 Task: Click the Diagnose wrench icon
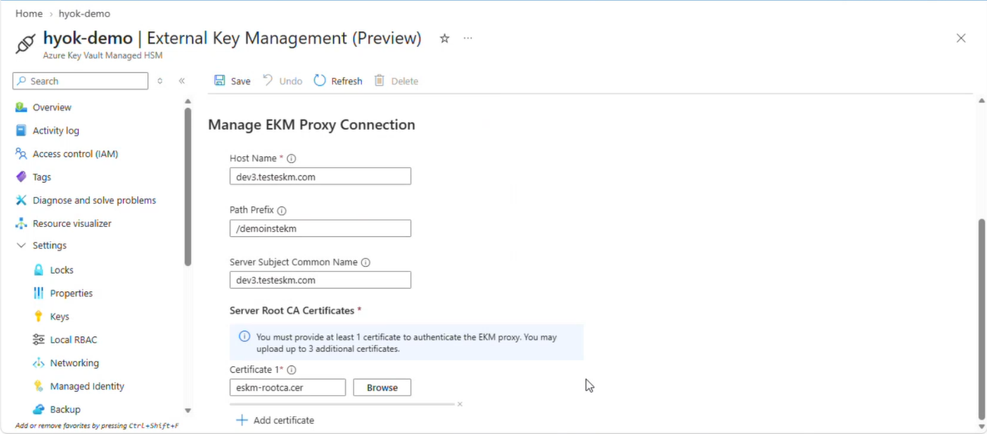21,200
